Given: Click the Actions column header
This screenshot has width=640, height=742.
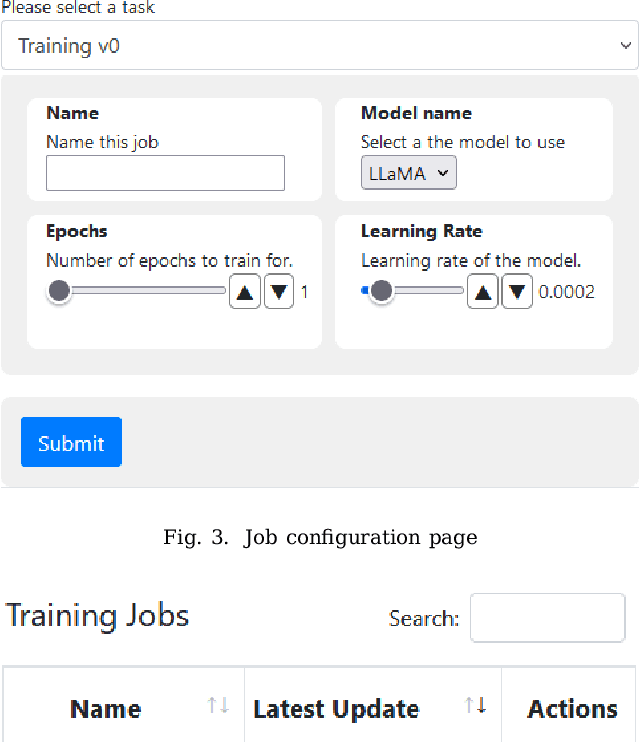Looking at the screenshot, I should tap(572, 709).
